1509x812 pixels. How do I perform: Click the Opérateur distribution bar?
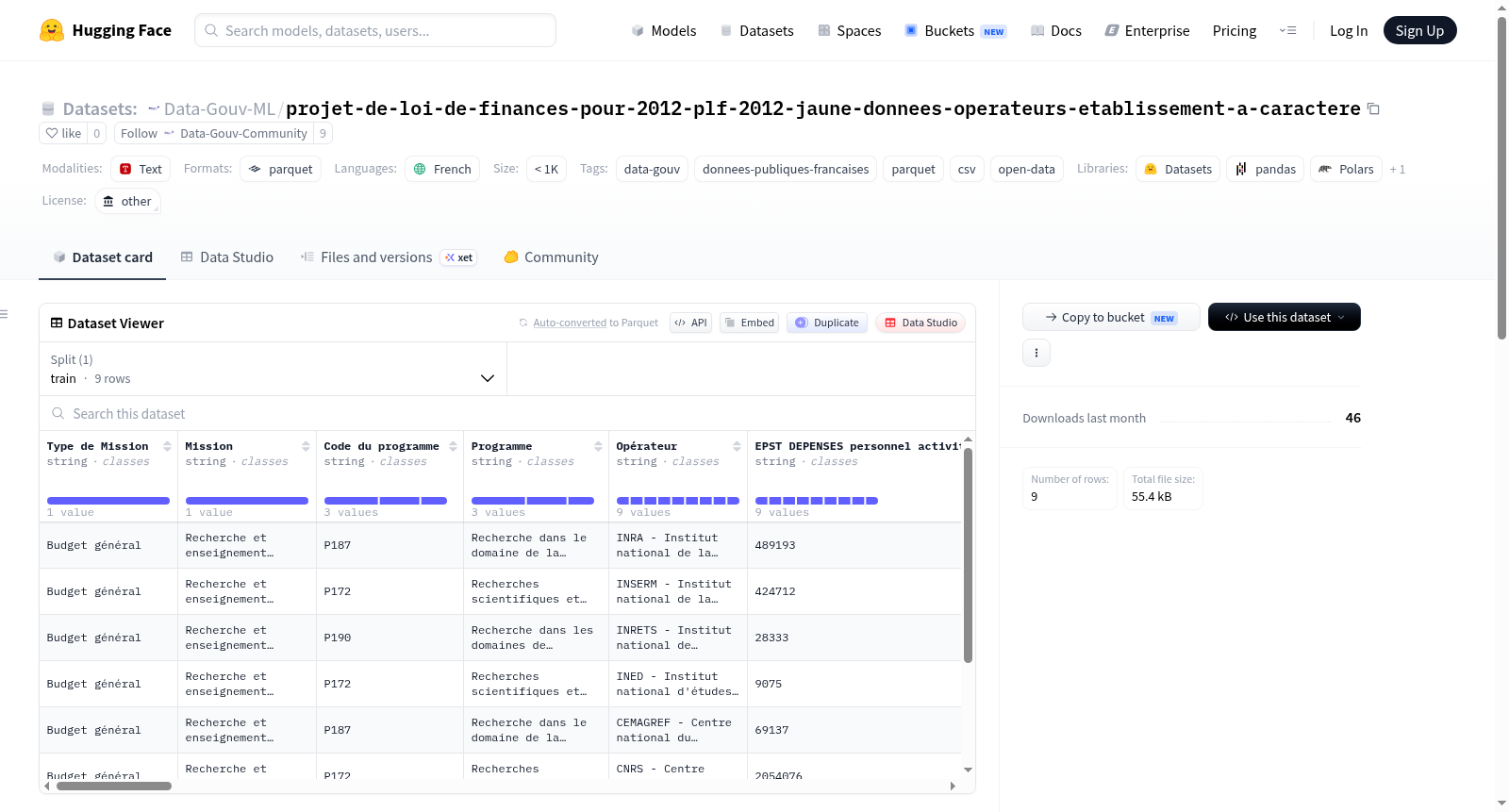pos(678,501)
